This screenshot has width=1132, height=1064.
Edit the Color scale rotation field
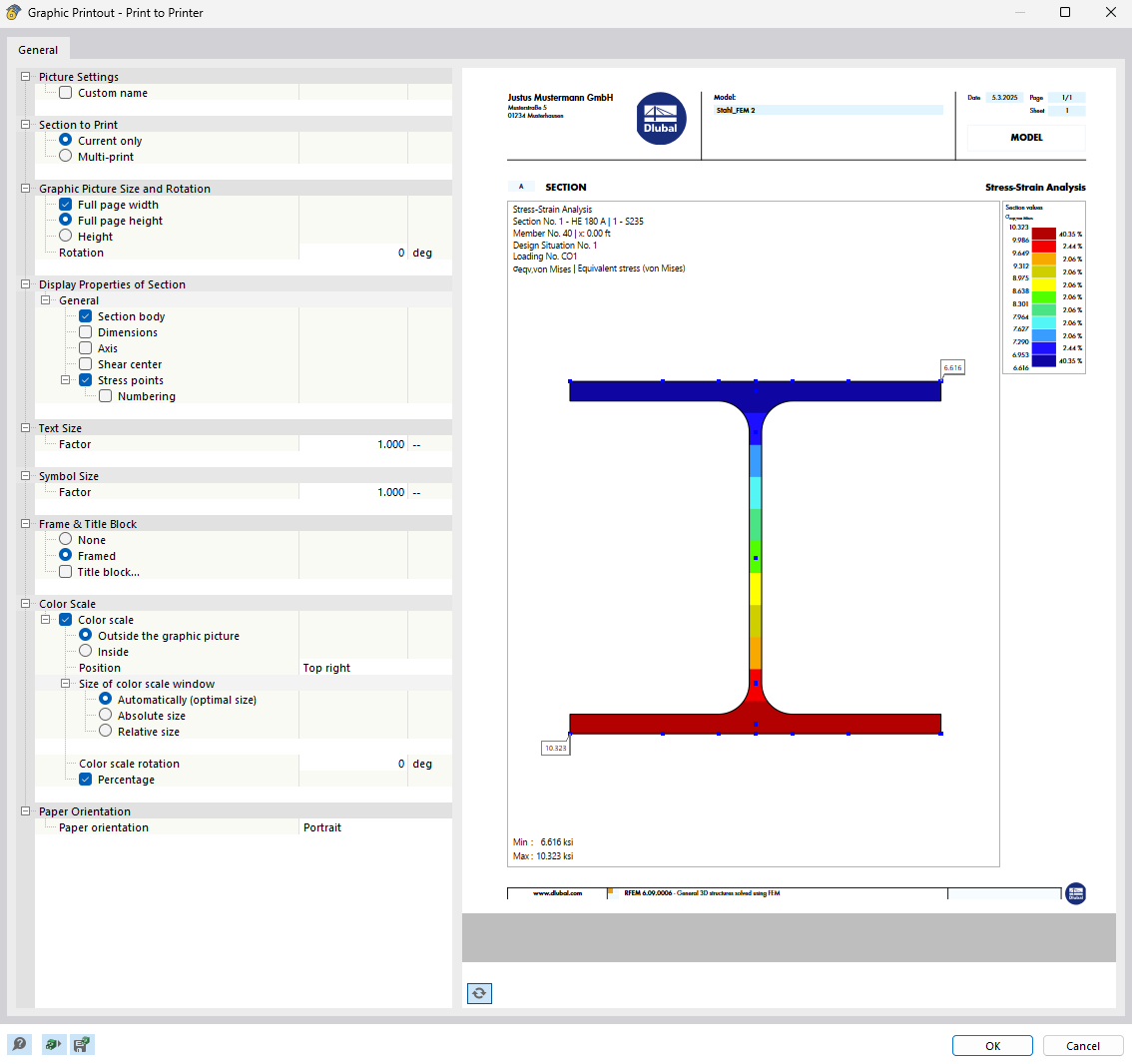[353, 764]
